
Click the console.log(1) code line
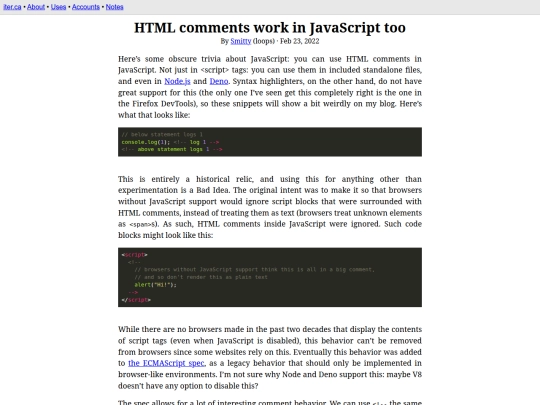(170, 142)
